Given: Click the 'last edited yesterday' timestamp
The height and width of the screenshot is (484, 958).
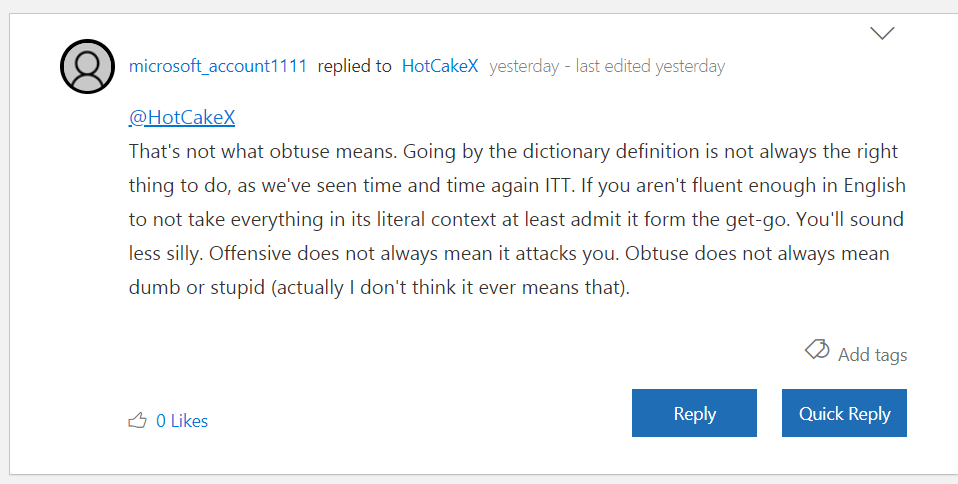Looking at the screenshot, I should [x=650, y=66].
